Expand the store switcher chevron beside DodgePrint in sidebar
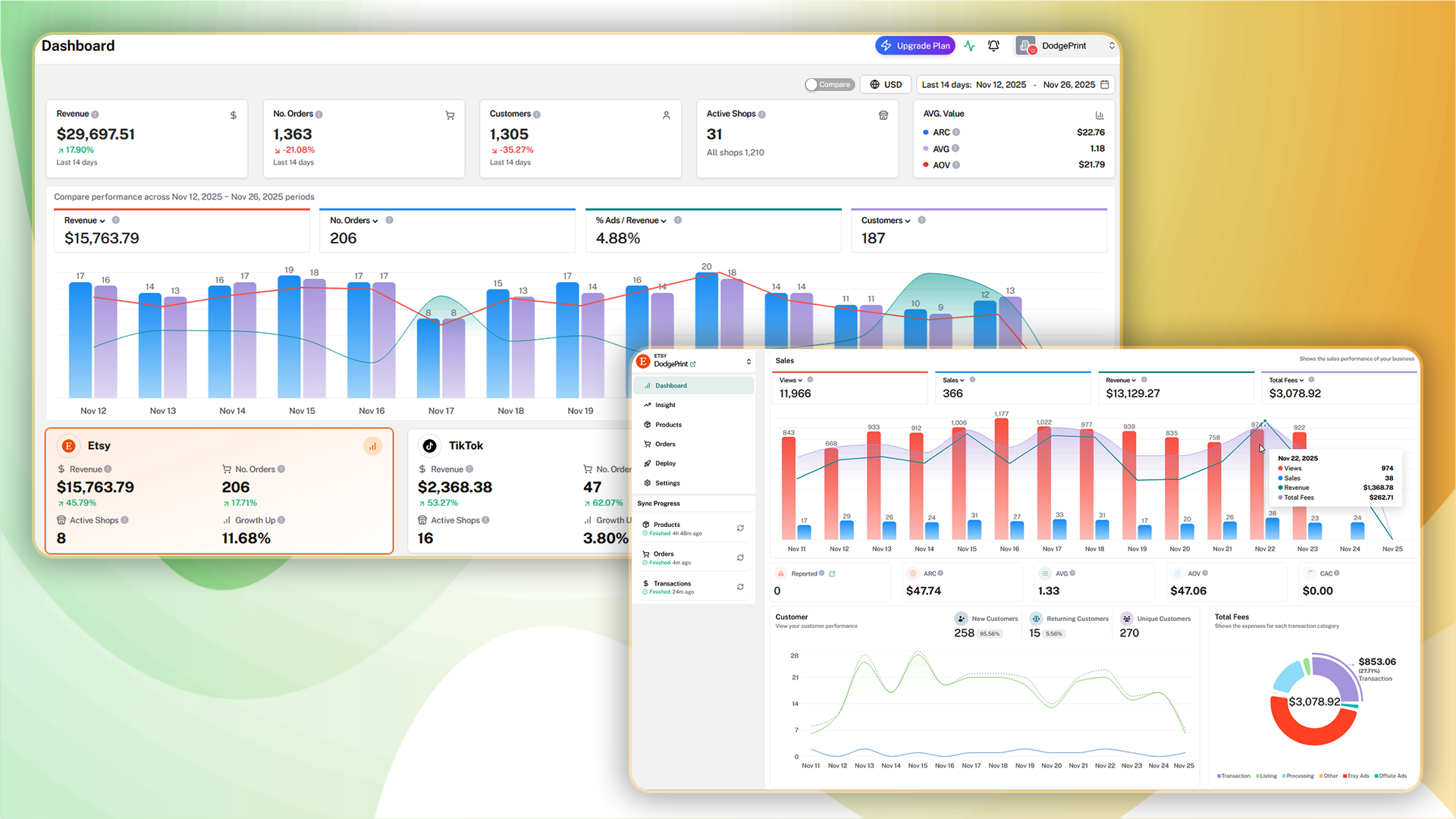This screenshot has height=819, width=1456. 748,362
